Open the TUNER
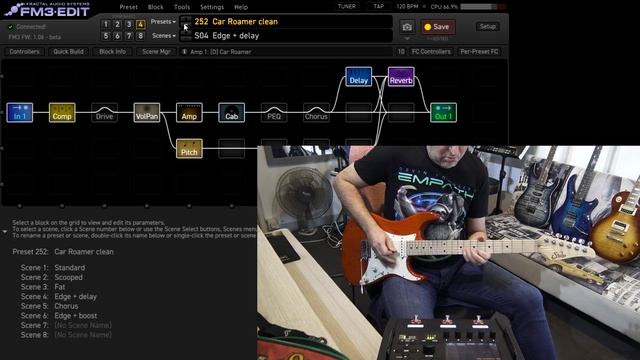Screen dimensions: 640x360 click(x=347, y=7)
